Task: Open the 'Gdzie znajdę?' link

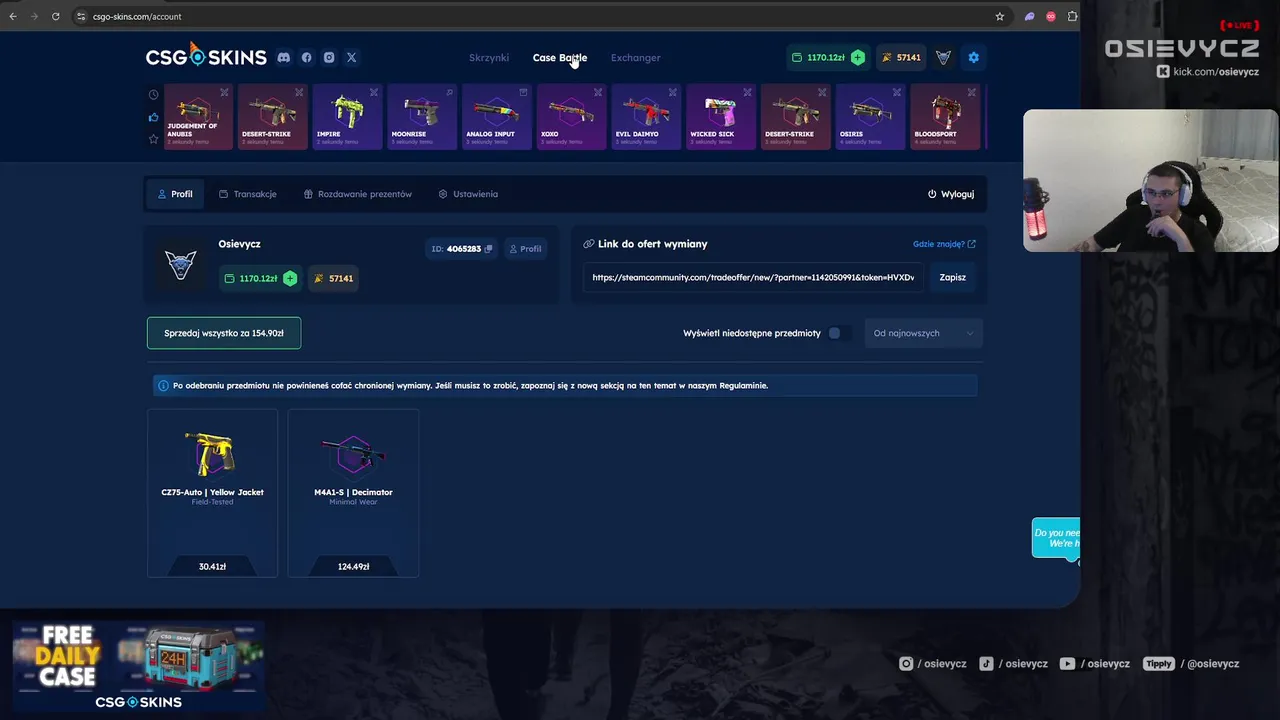Action: click(944, 244)
